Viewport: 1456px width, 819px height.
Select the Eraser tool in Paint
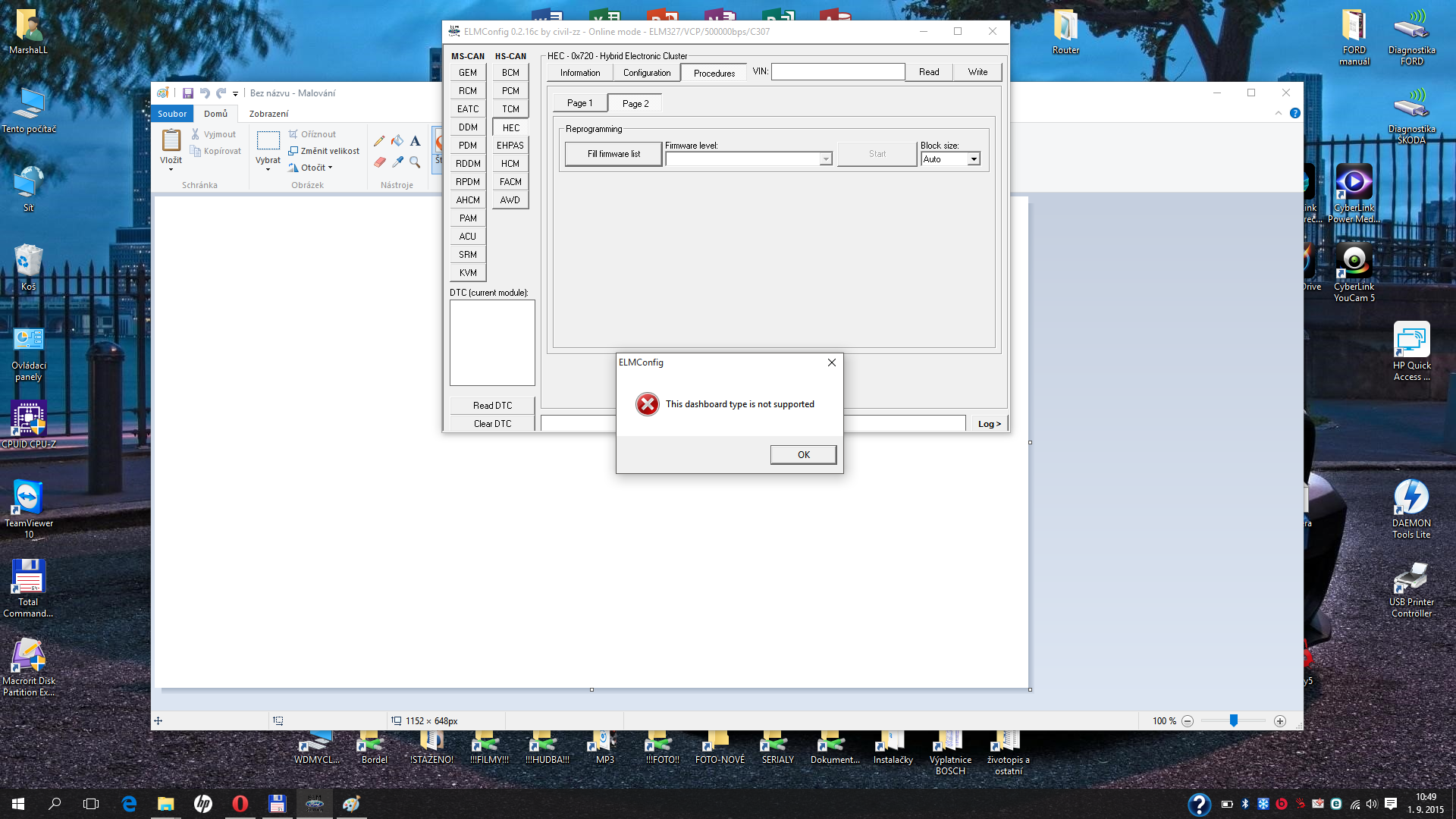click(379, 162)
